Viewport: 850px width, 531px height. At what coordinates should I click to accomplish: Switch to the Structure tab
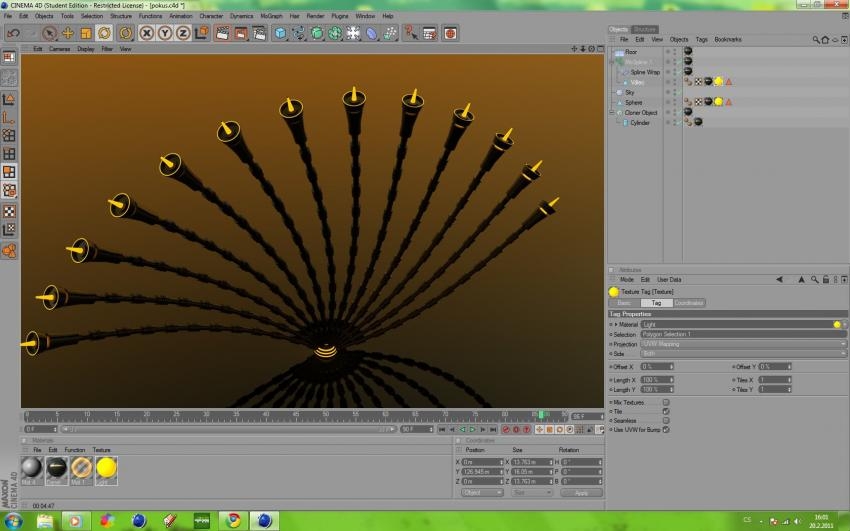coord(645,29)
